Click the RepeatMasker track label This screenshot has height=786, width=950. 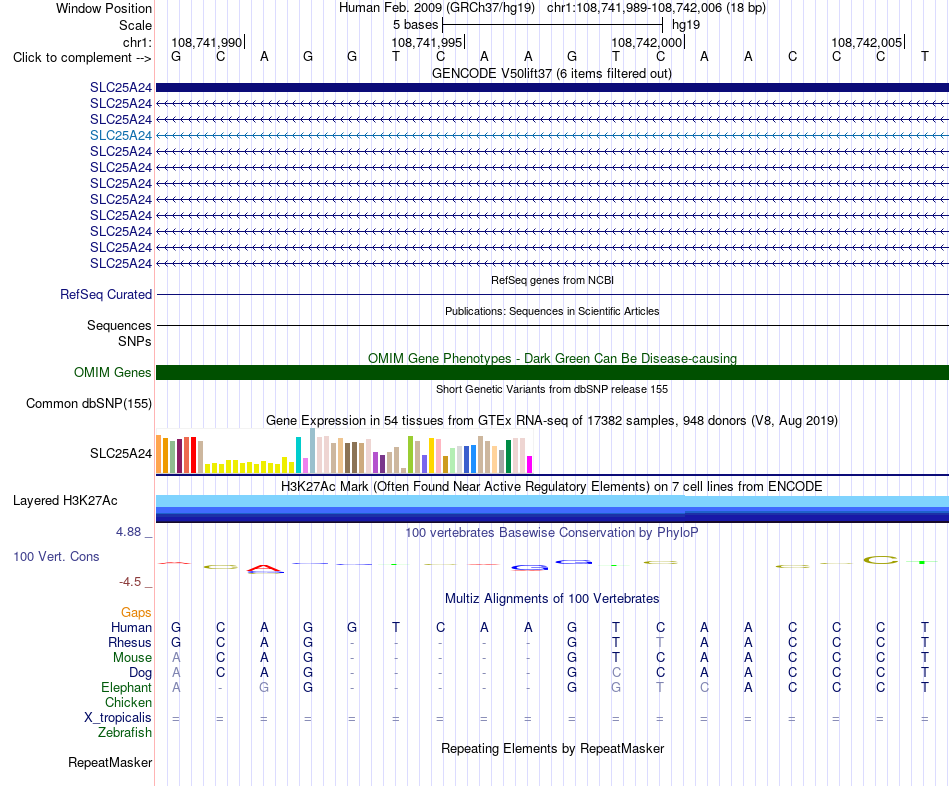coord(110,762)
